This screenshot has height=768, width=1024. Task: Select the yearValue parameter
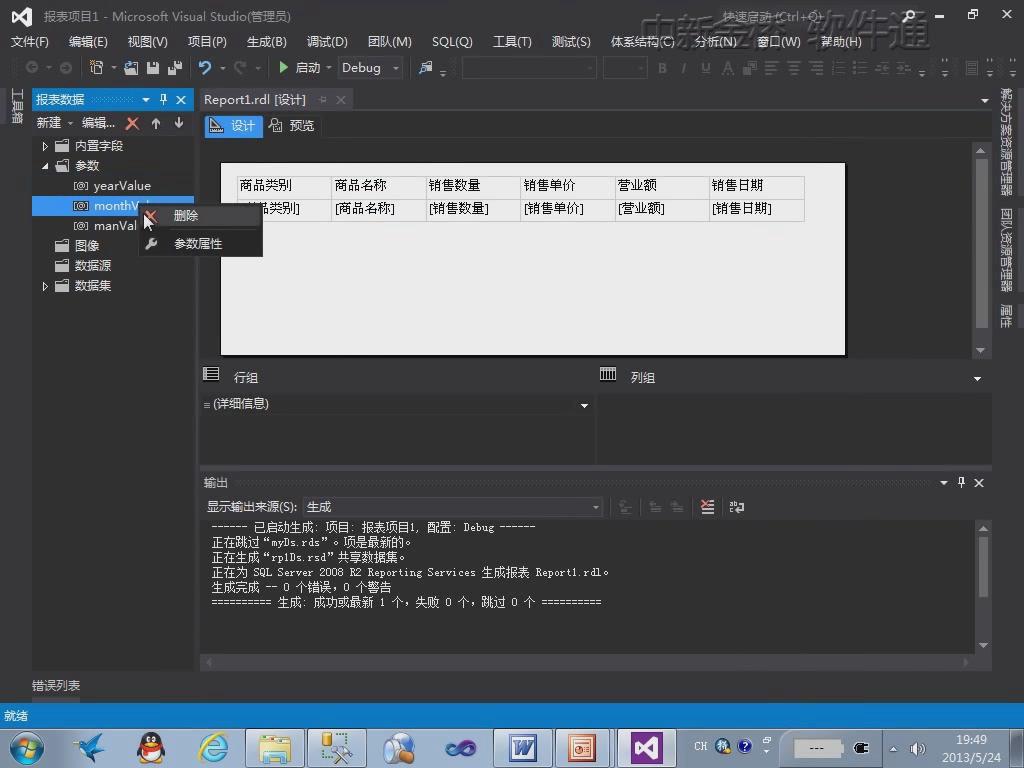point(121,185)
